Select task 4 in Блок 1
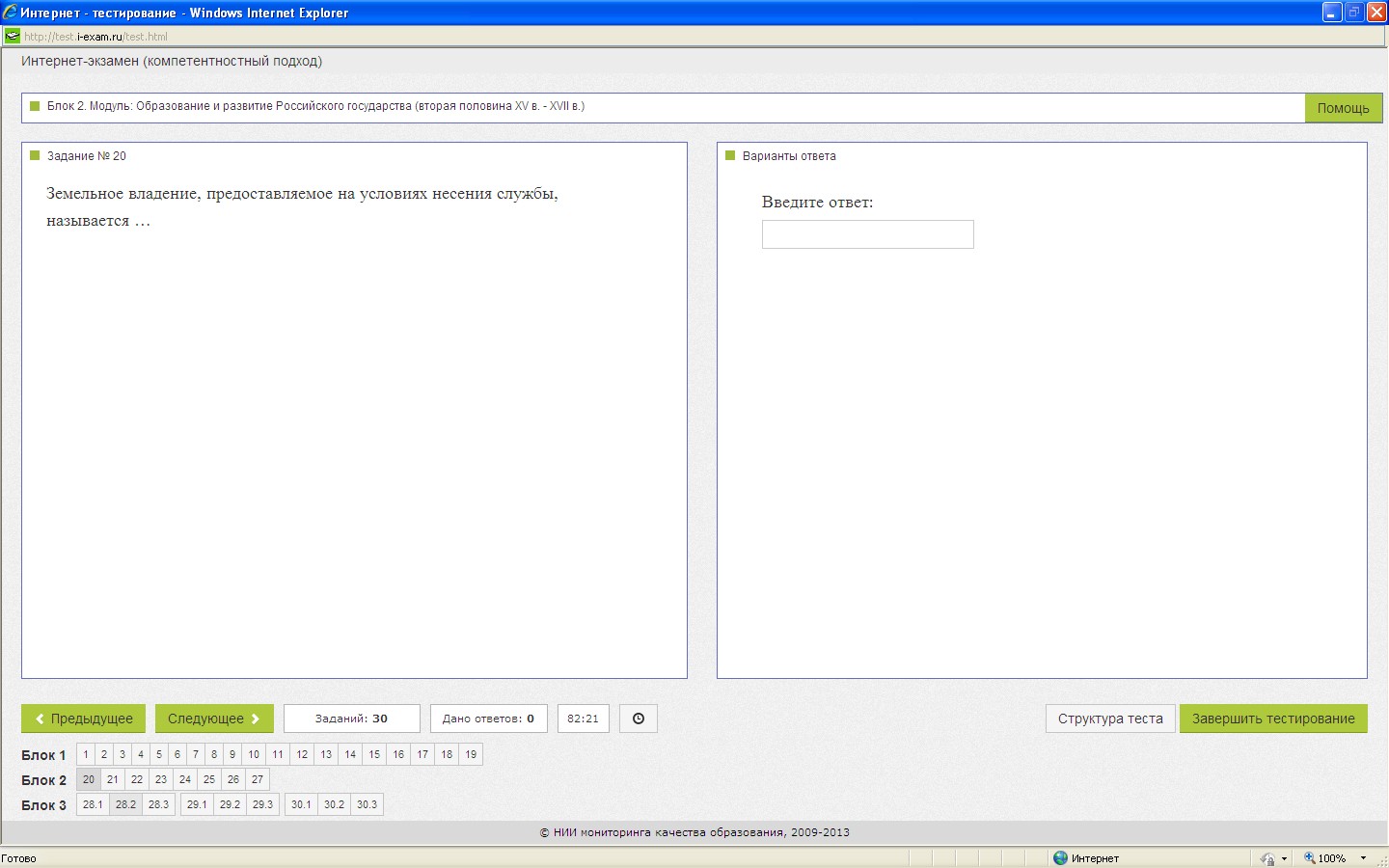The image size is (1389, 868). coord(141,754)
